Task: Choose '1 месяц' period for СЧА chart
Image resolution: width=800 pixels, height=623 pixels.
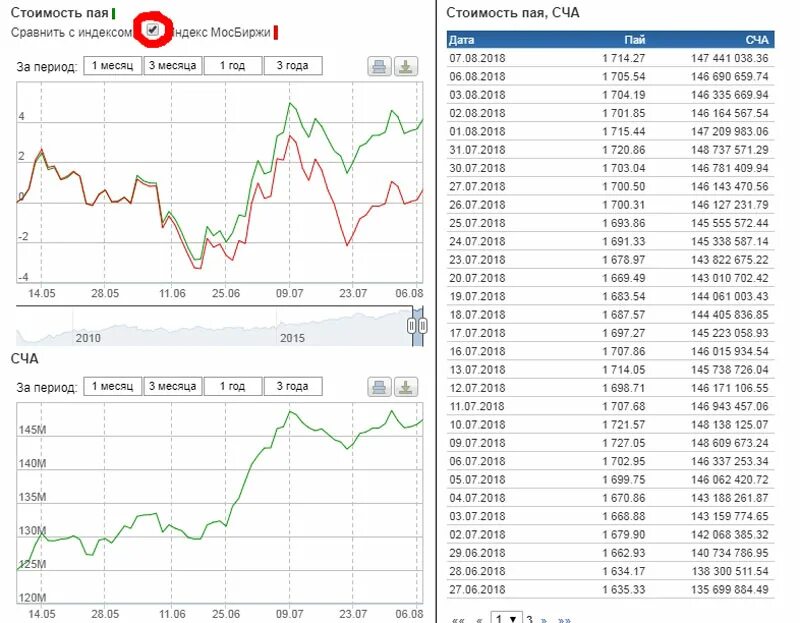Action: click(112, 386)
